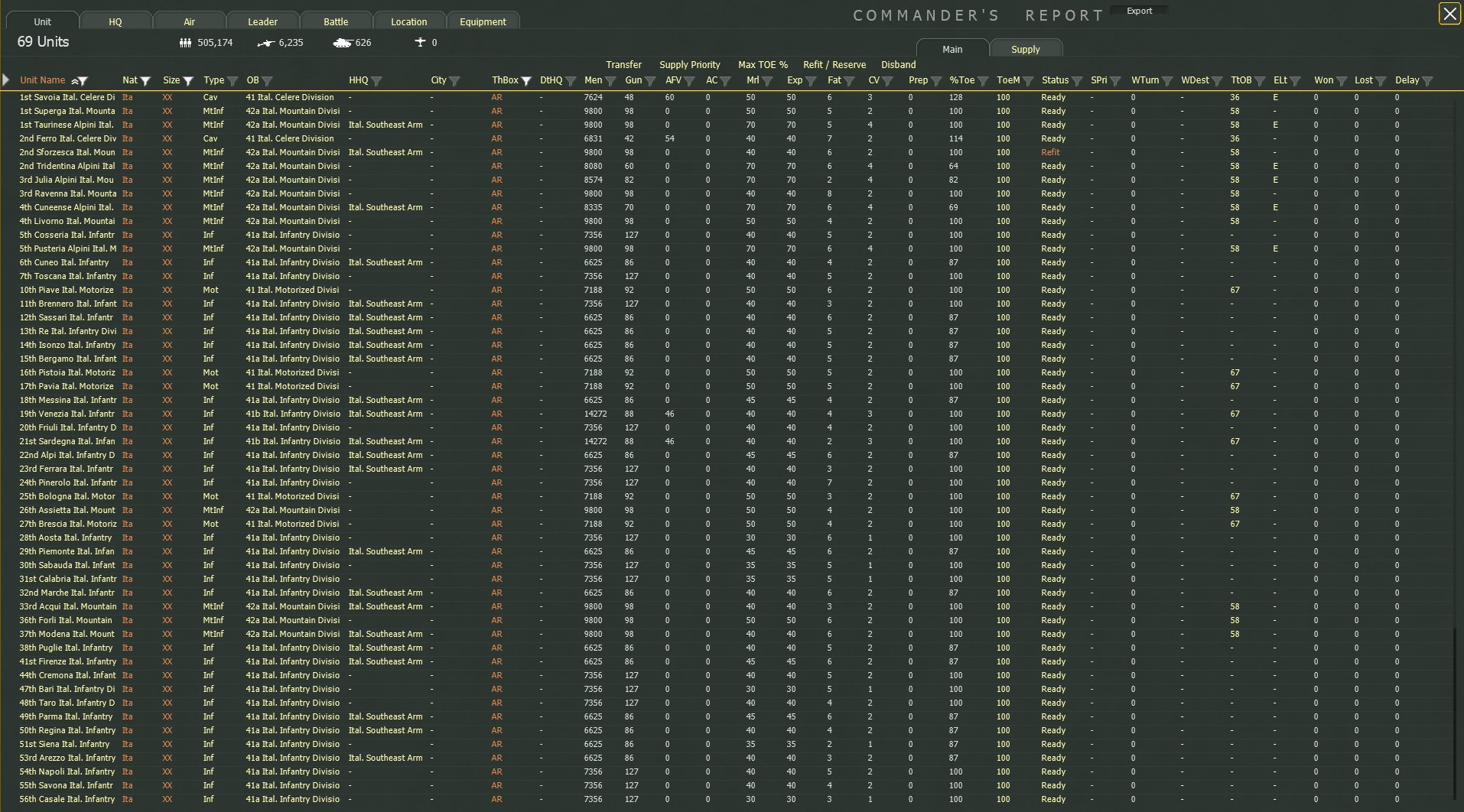Viewport: 1464px width, 812px height.
Task: Expand the arrow left of Unit Name header
Action: (x=6, y=80)
